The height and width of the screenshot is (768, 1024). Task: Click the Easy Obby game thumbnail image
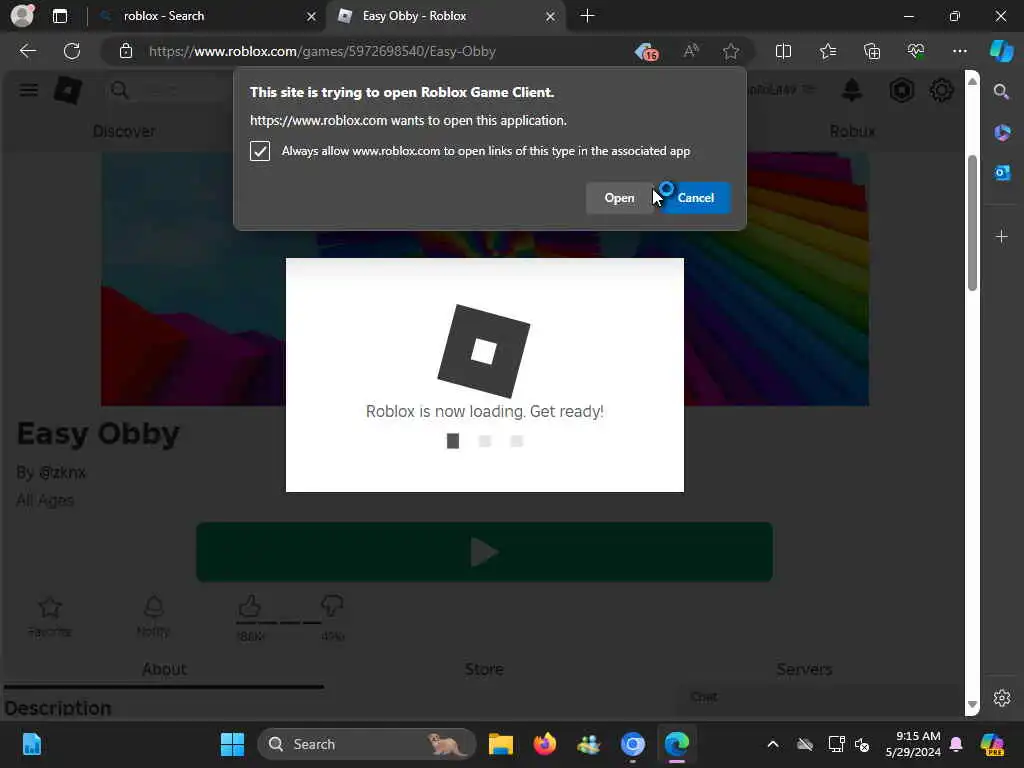point(484,280)
